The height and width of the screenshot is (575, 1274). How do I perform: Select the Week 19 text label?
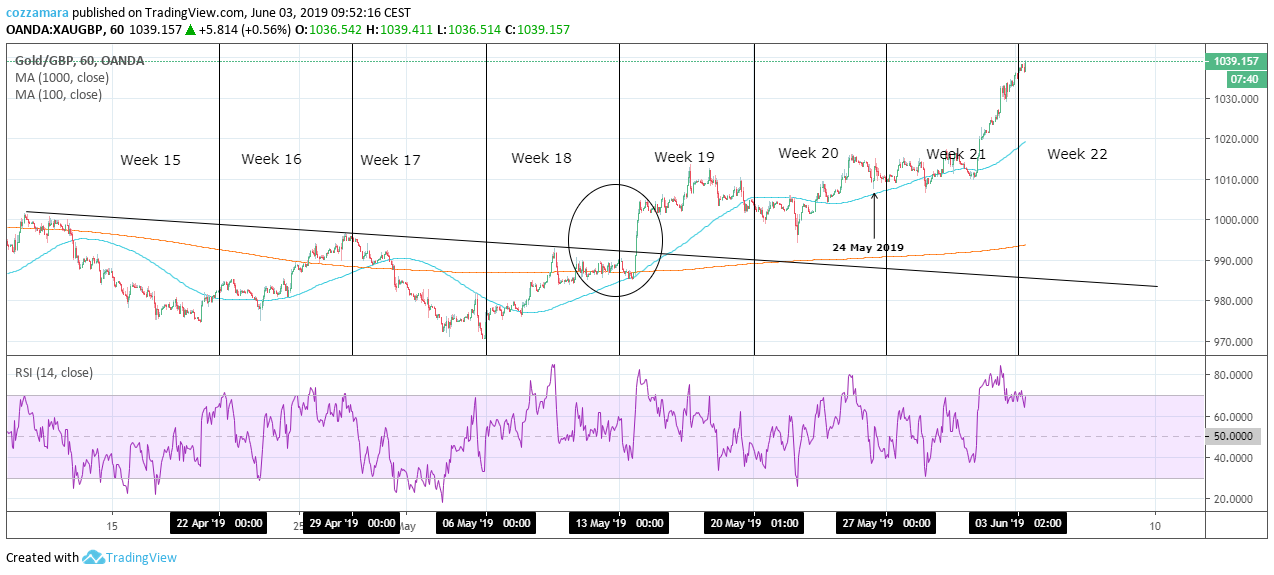[684, 157]
